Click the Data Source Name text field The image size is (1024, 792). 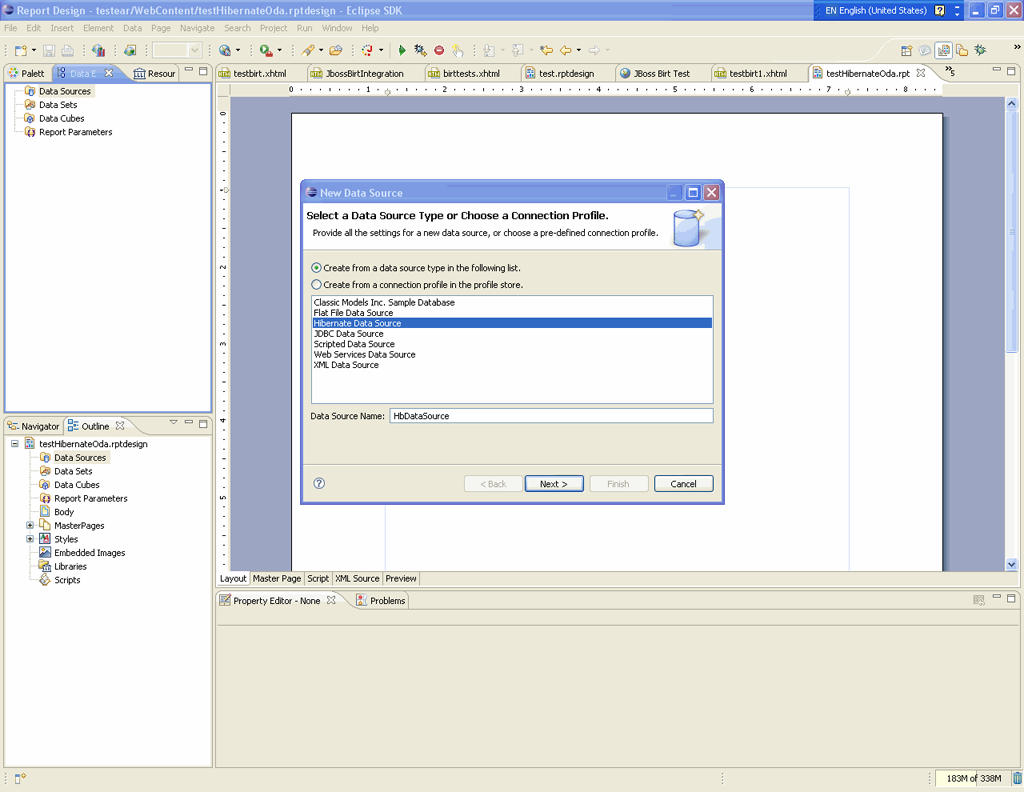551,416
